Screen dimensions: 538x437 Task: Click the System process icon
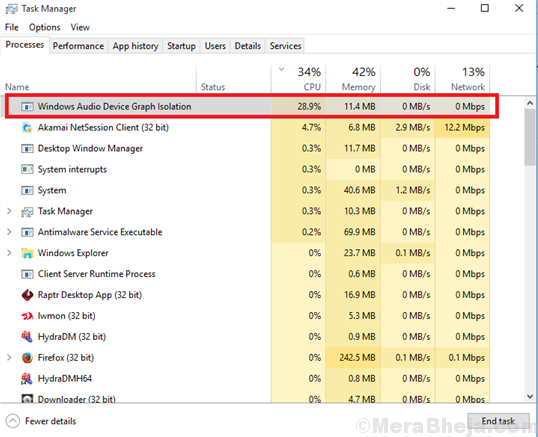(x=27, y=190)
